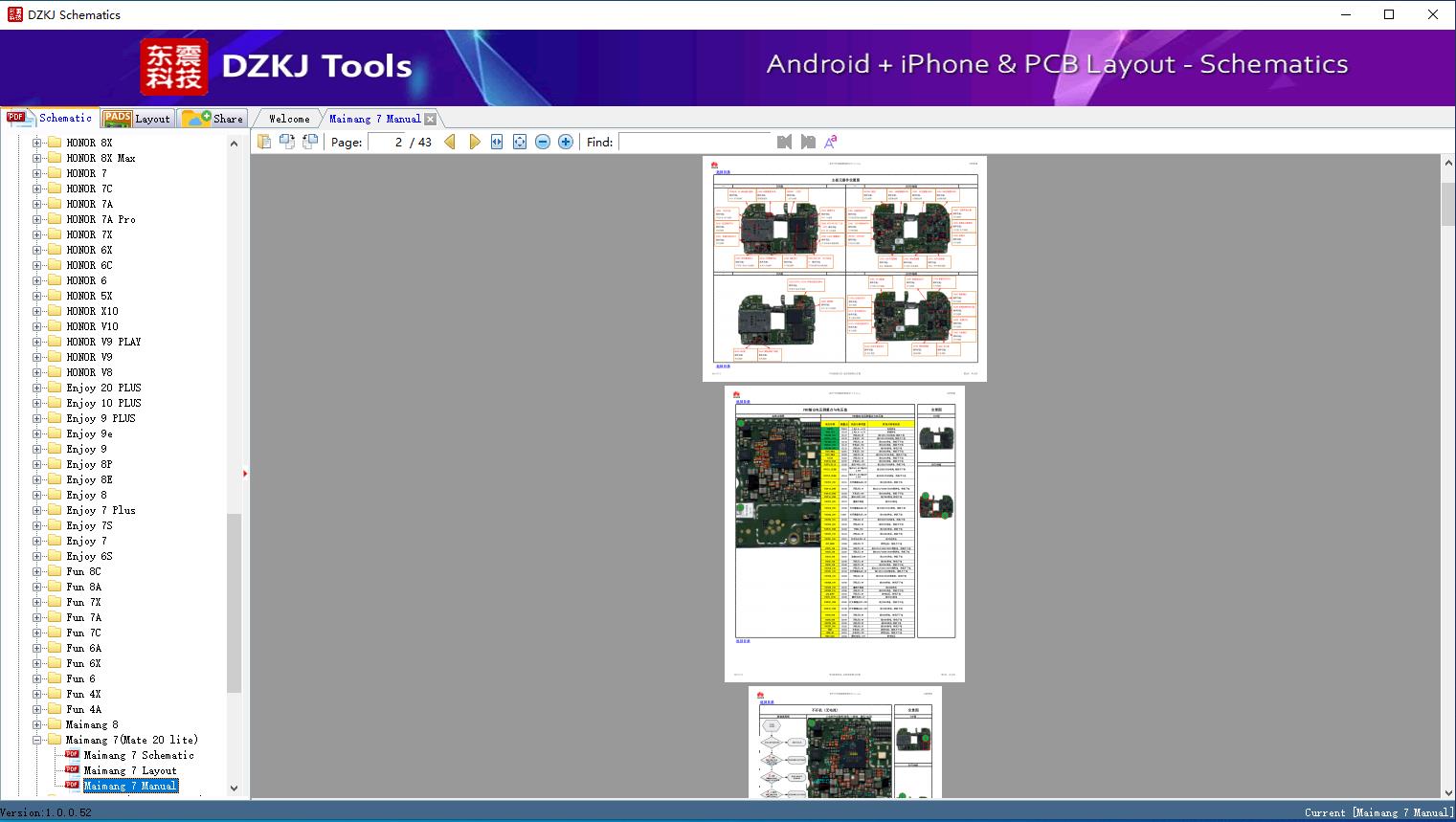Go to the previous page
Image resolution: width=1456 pixels, height=822 pixels.
450,142
